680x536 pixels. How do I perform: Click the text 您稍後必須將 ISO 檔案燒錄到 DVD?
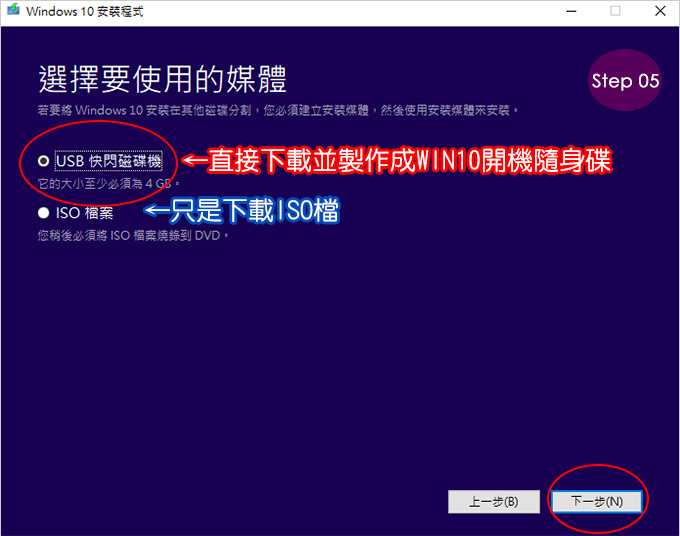click(133, 235)
